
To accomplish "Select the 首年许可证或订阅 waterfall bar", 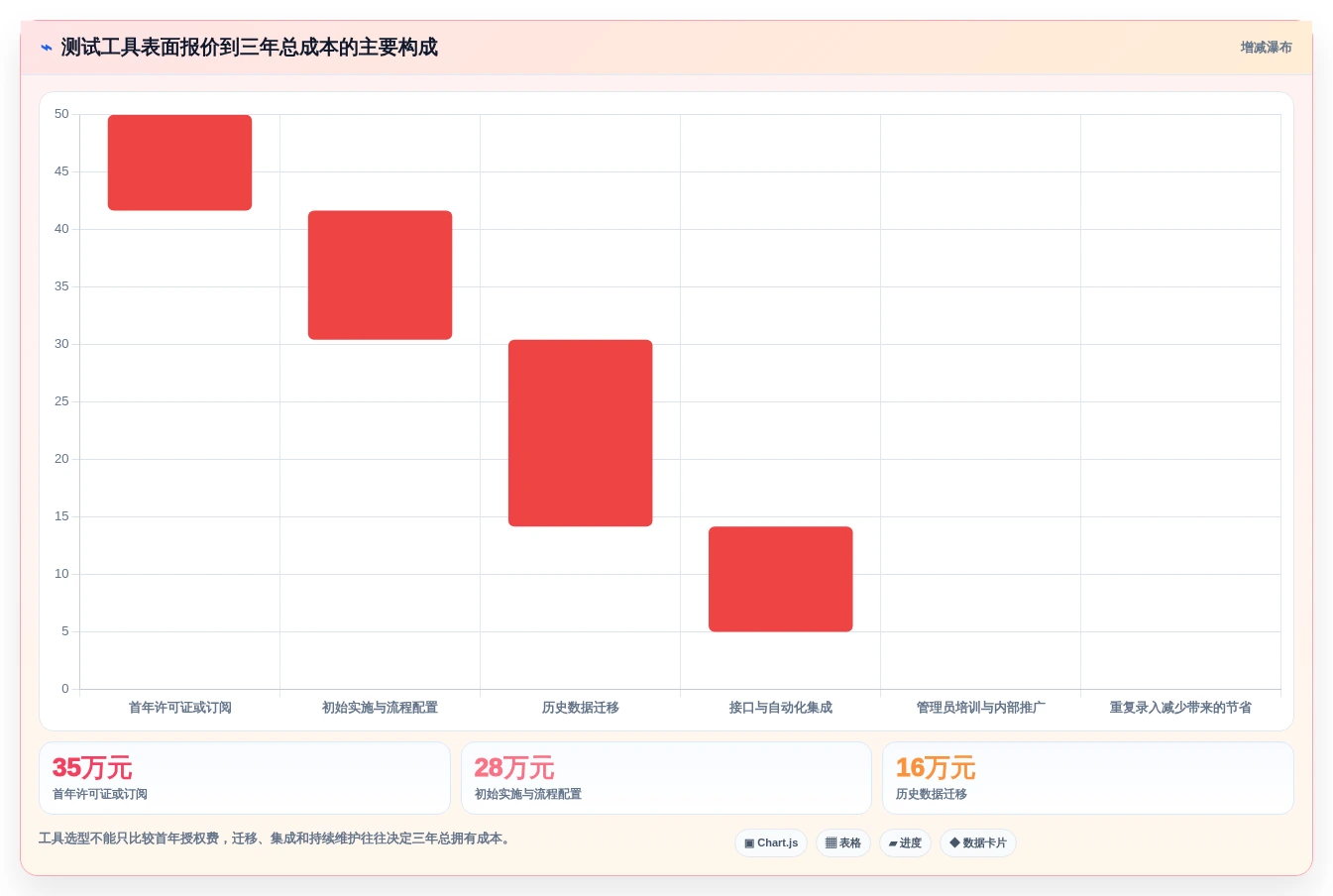I will click(179, 163).
